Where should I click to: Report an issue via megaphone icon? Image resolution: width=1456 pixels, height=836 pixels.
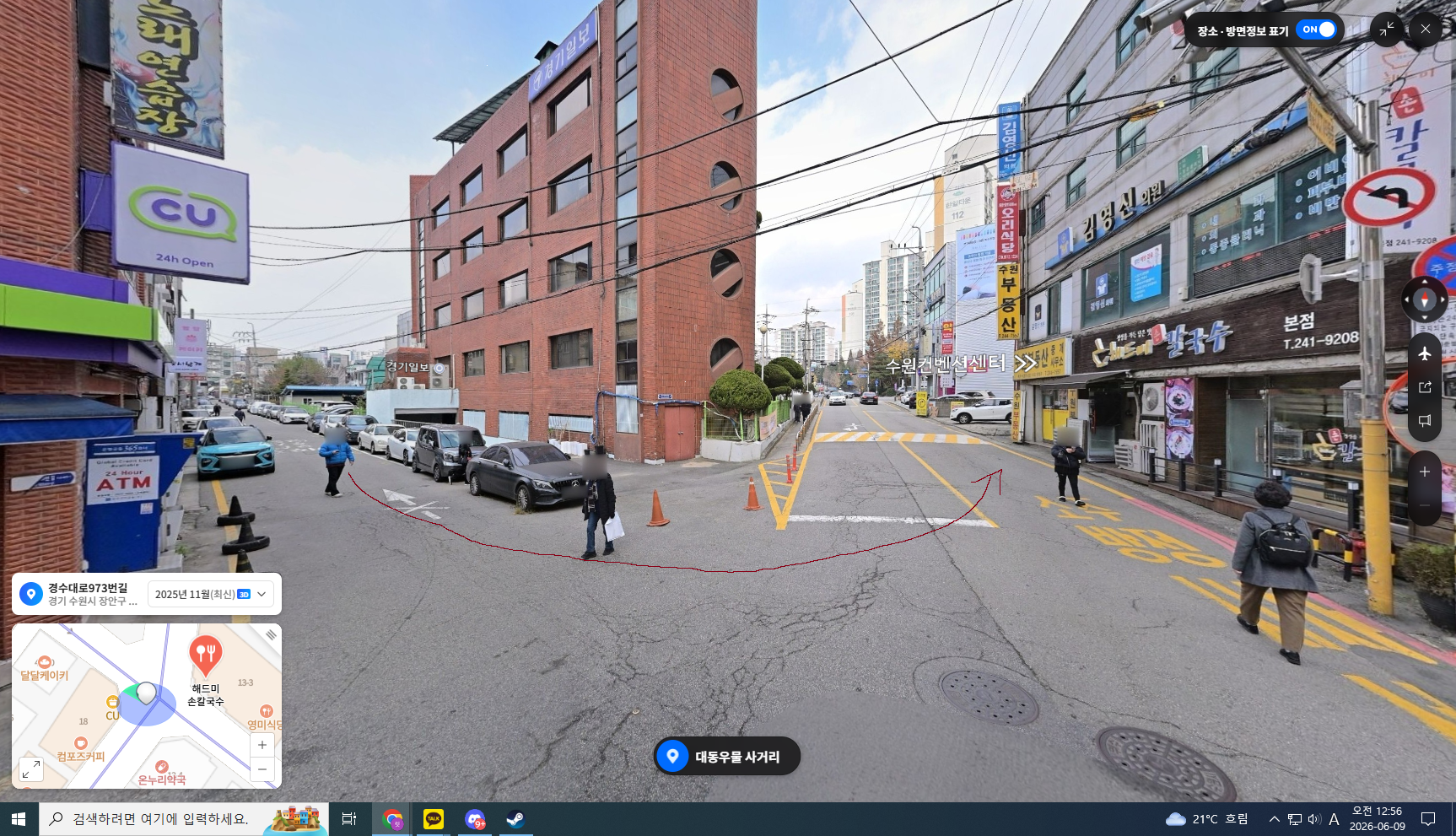(1425, 420)
